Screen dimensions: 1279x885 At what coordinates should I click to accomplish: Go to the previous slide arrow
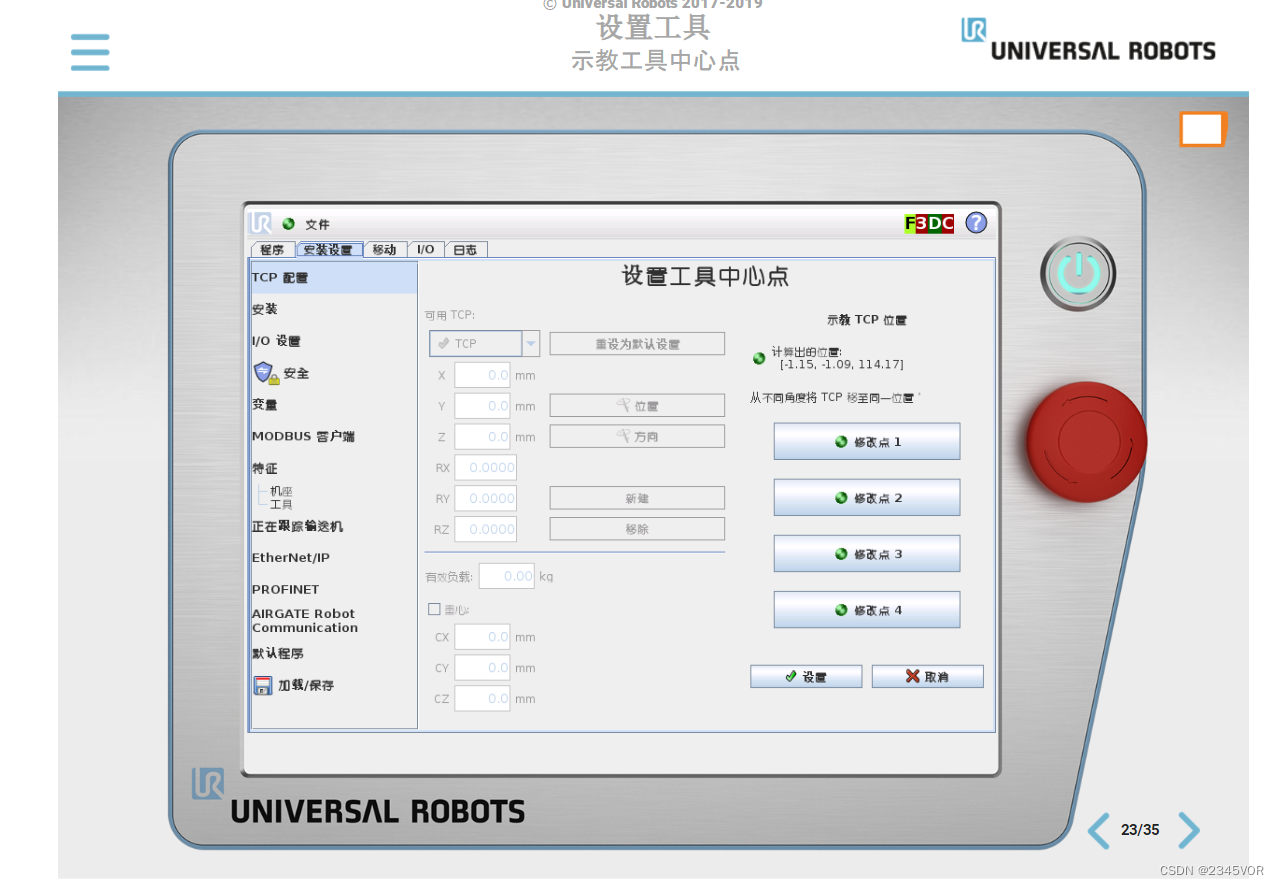[1098, 830]
